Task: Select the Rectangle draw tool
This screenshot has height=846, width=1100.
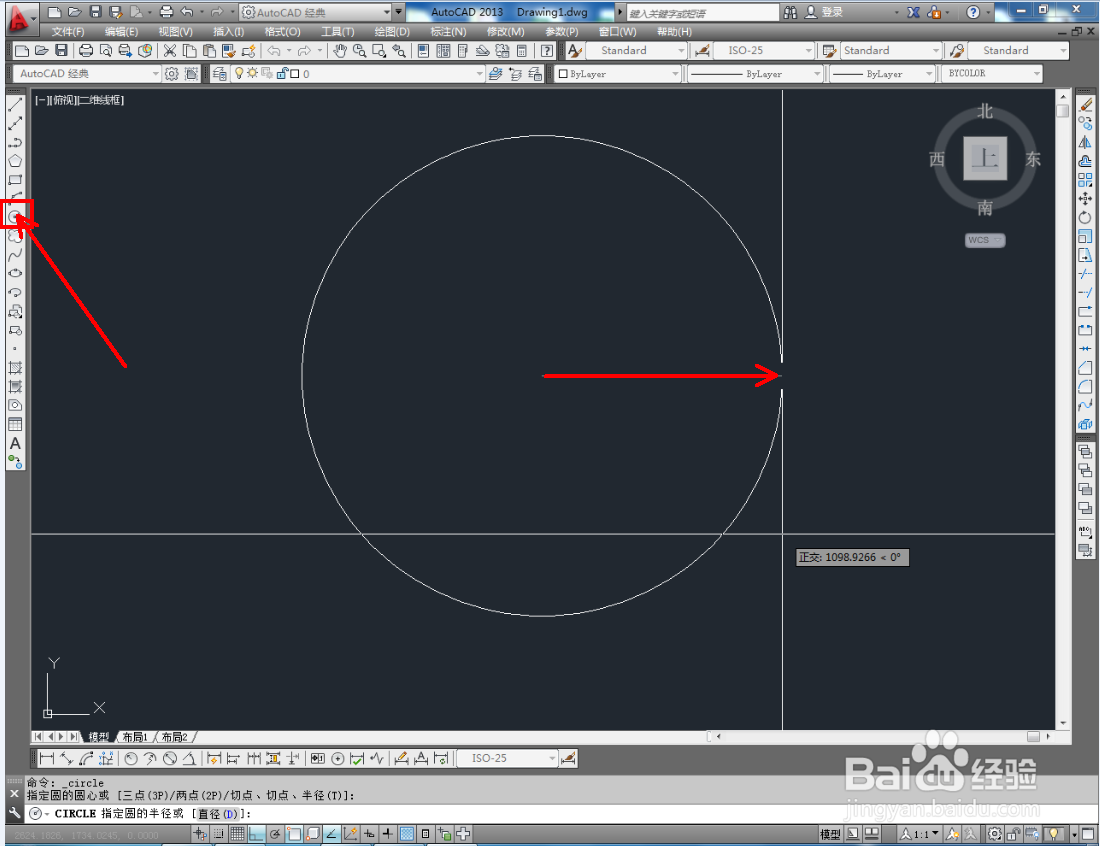Action: click(15, 180)
